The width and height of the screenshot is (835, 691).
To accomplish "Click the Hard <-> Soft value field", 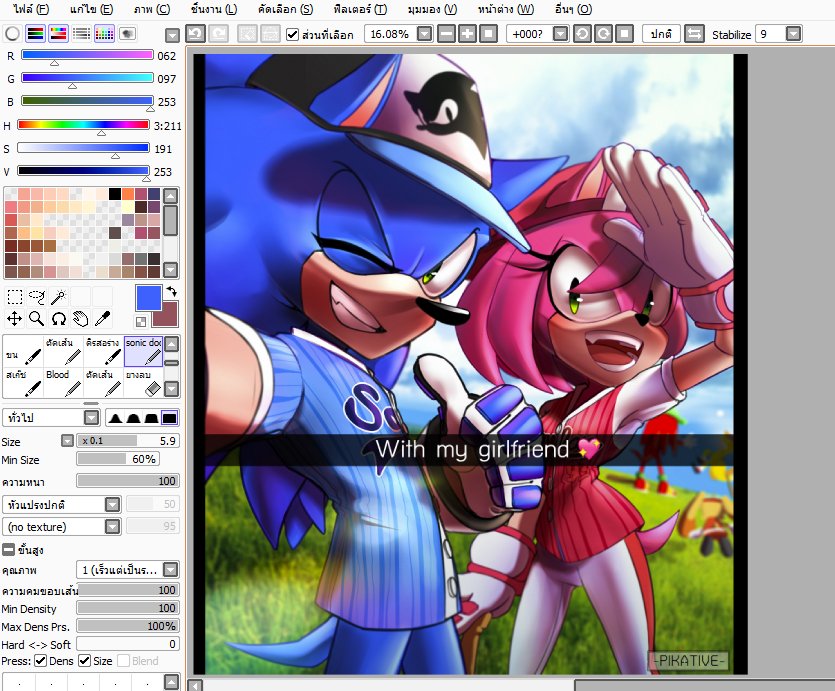I will coord(128,644).
